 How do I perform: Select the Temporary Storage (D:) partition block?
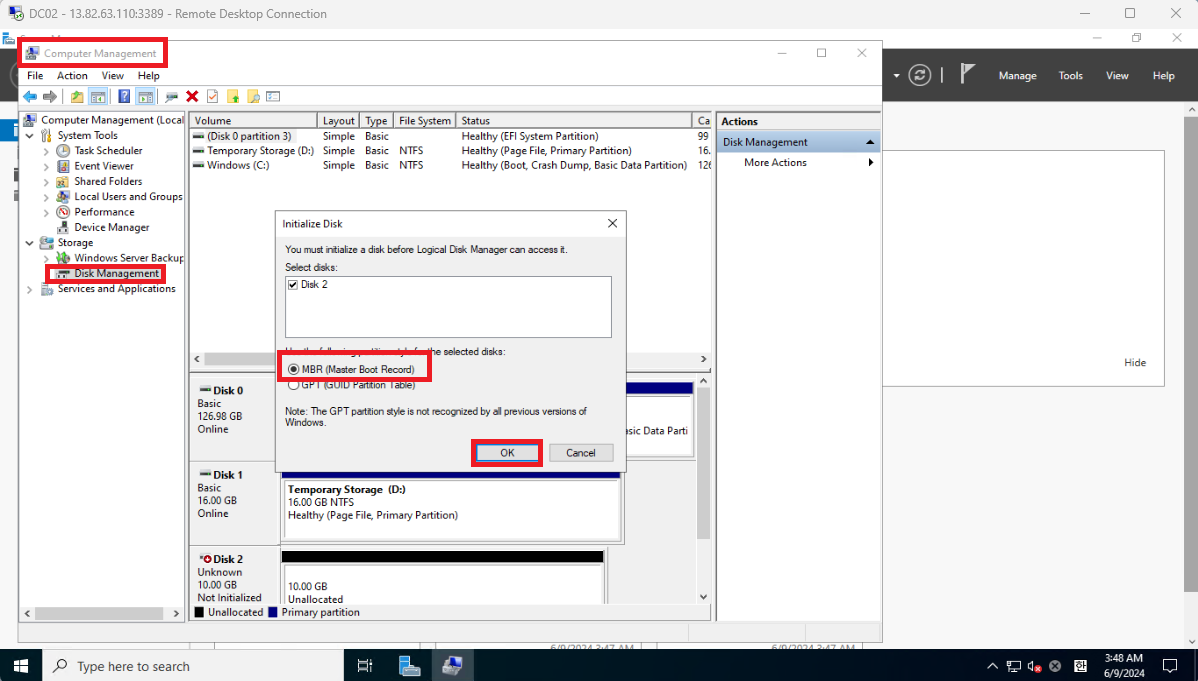click(x=451, y=508)
